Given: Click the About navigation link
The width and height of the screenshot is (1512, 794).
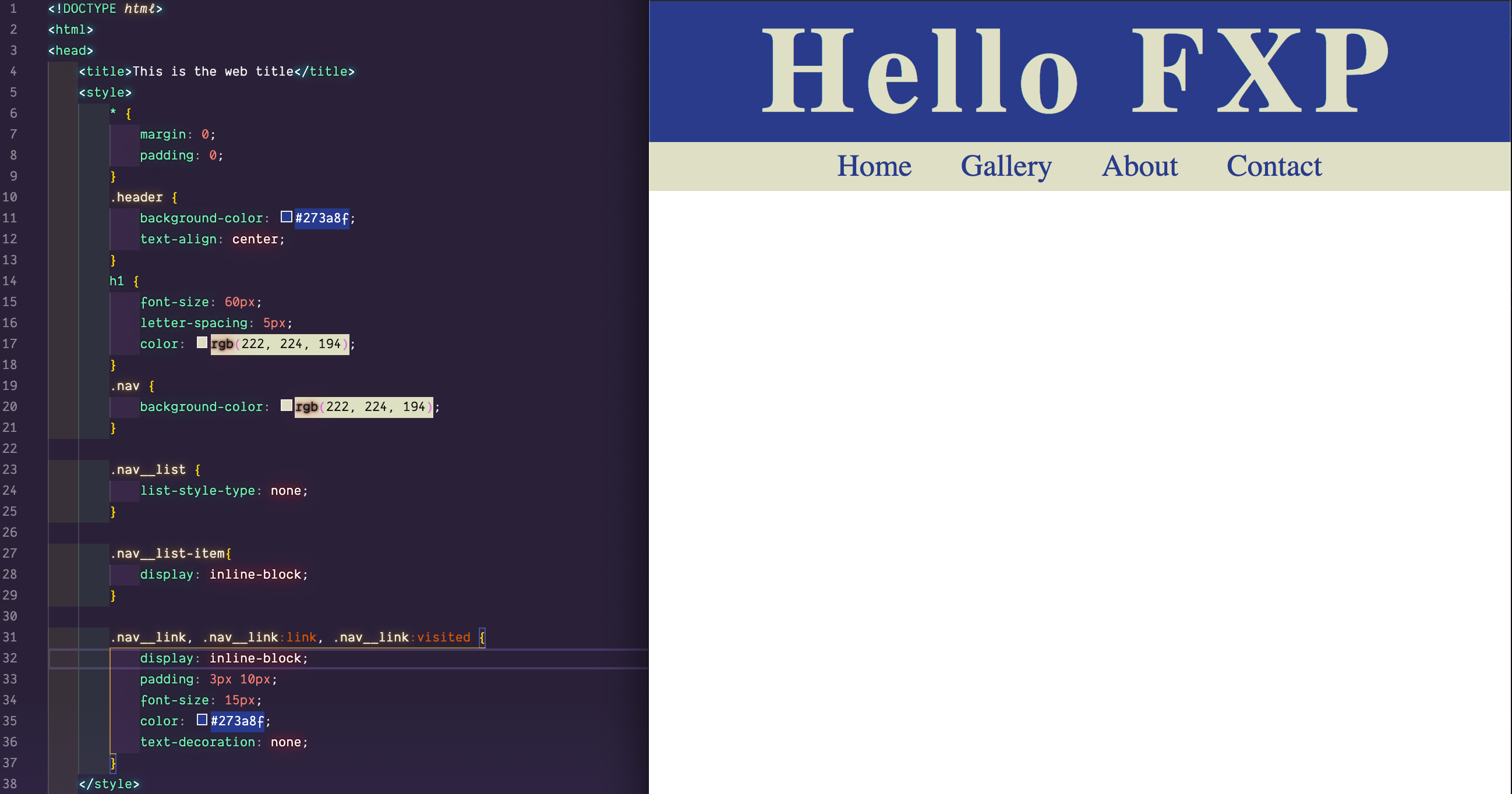Looking at the screenshot, I should click(1139, 166).
